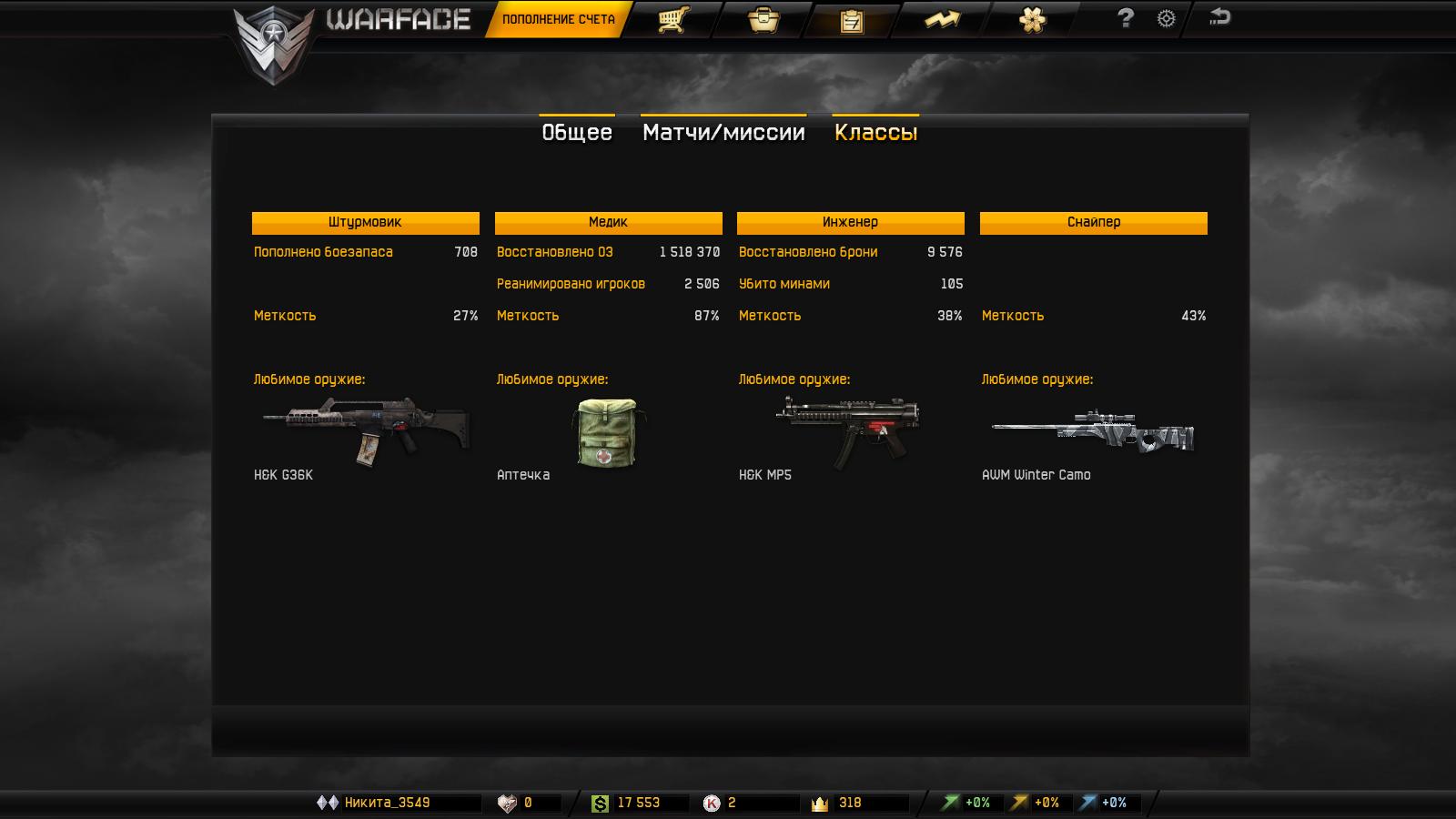Click the 87% medic accuracy value

coord(707,316)
